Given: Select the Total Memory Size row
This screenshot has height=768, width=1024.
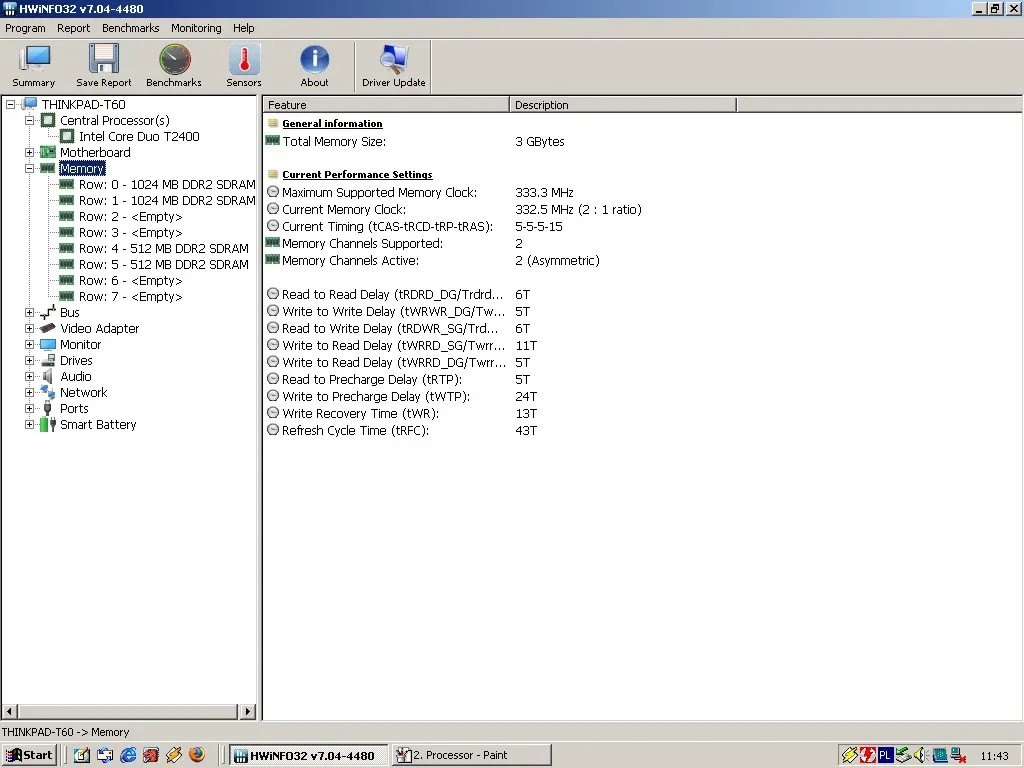Looking at the screenshot, I should click(643, 141).
